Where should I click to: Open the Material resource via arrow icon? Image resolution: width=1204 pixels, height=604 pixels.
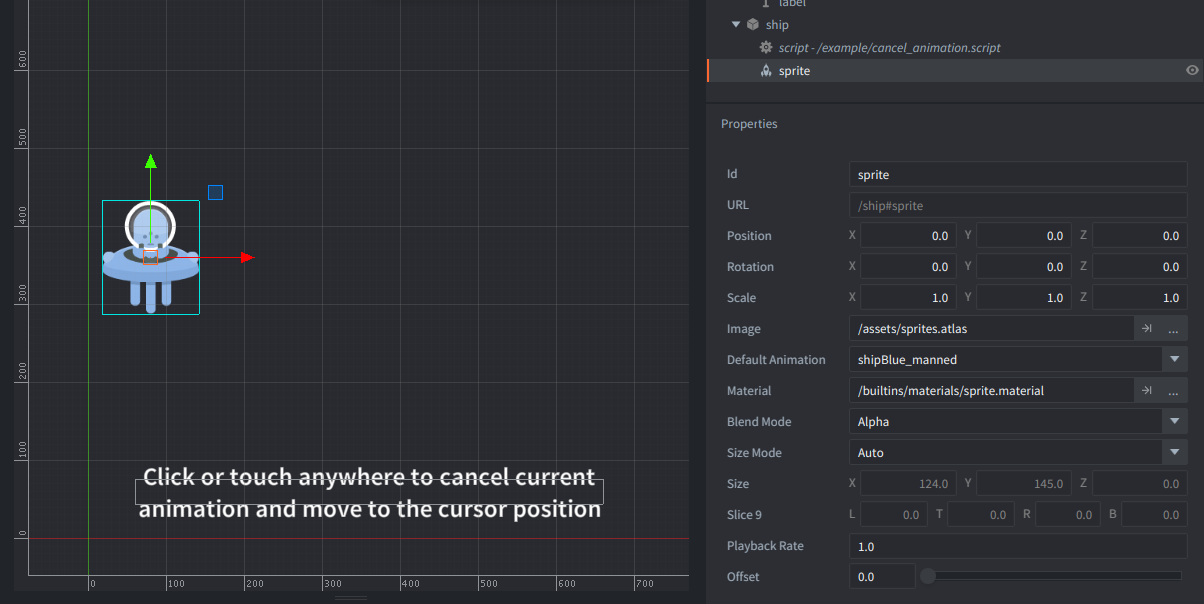click(x=1147, y=391)
